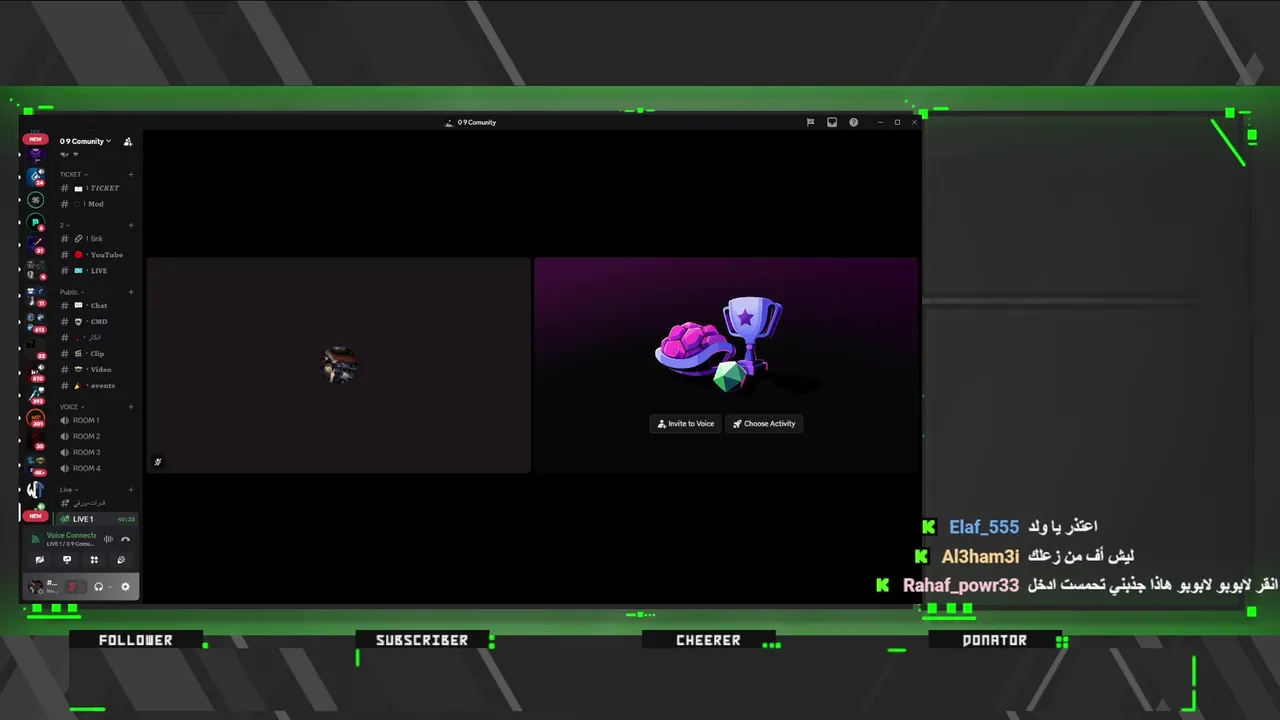Join ROOM 4 voice channel
Screen dimensions: 1280x720
coord(97,469)
